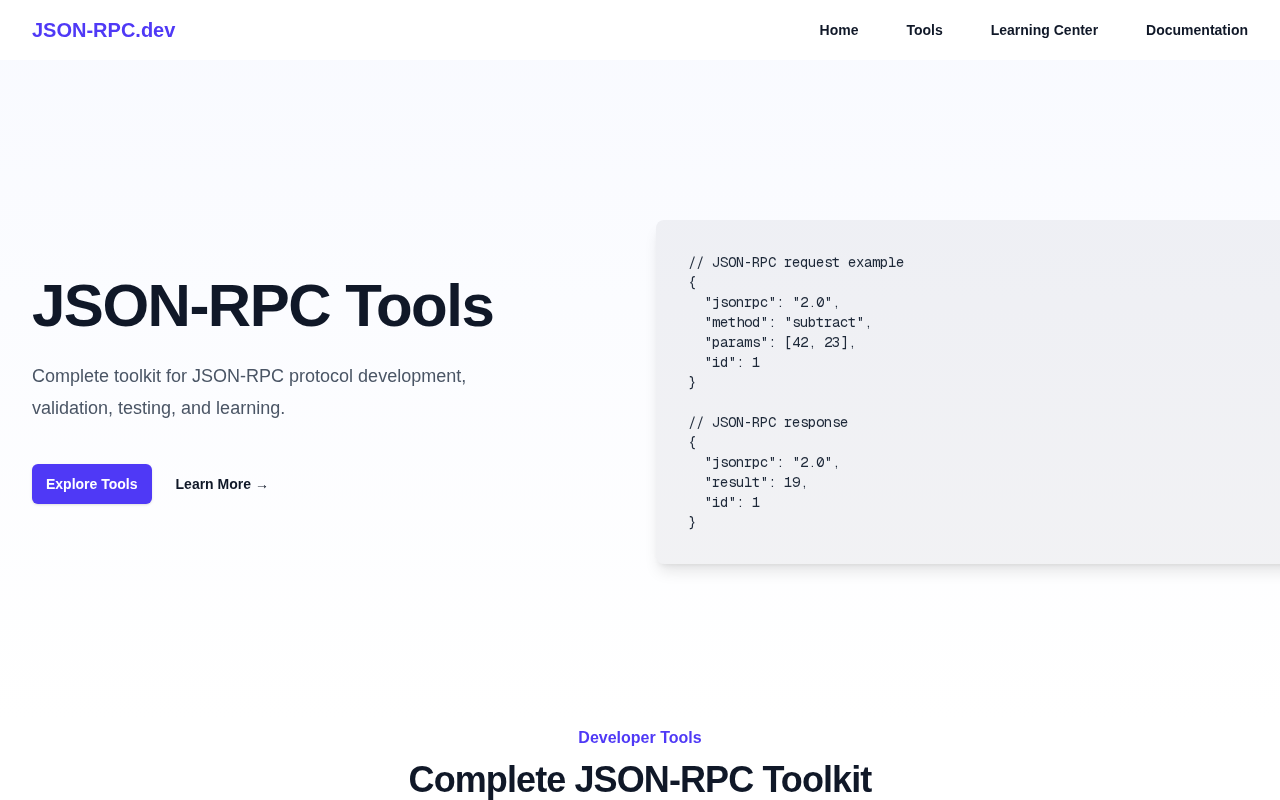1280x800 pixels.
Task: Click the Developer Tools section label
Action: pos(640,738)
